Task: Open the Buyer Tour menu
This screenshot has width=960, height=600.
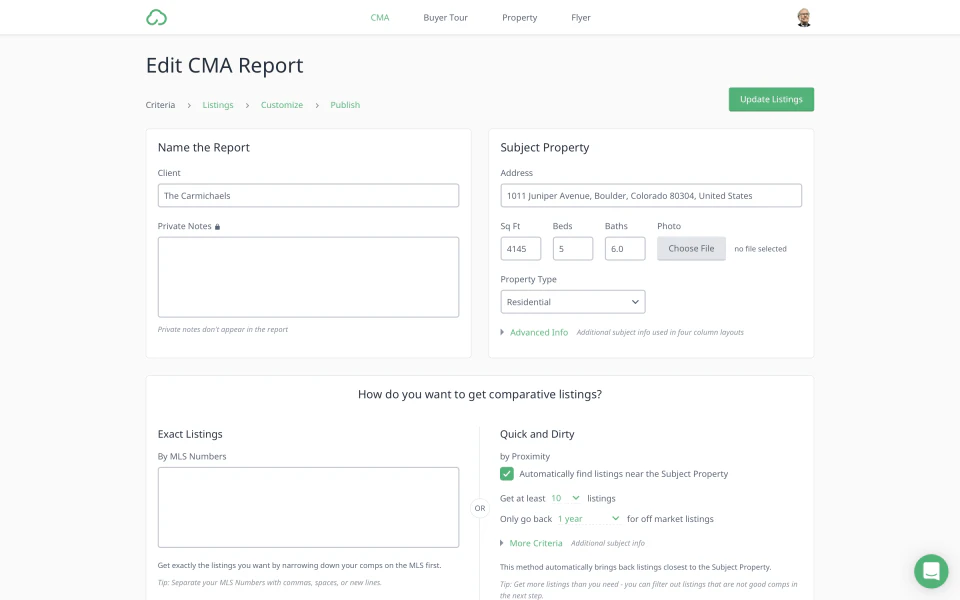Action: (445, 18)
